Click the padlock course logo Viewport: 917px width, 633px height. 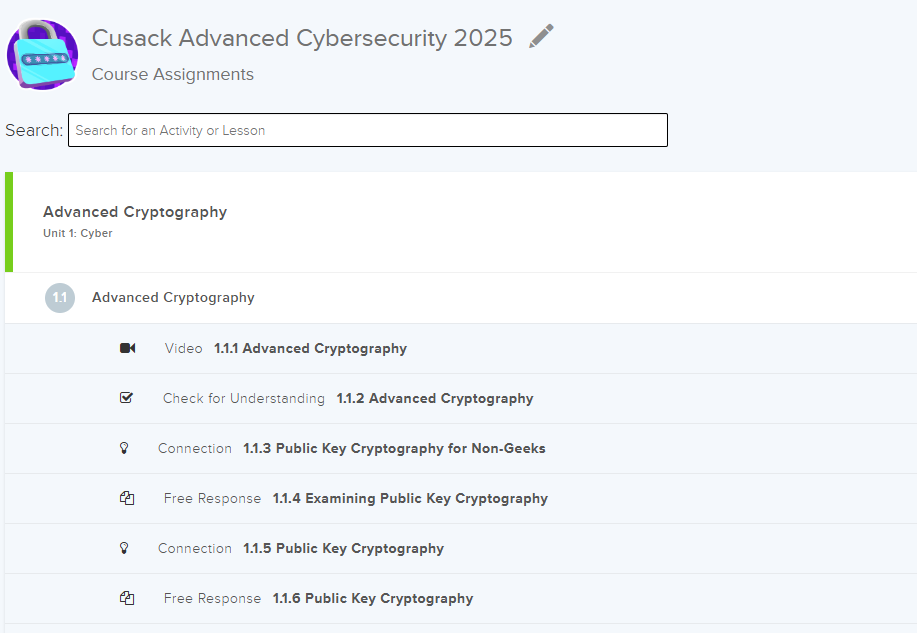[x=42, y=55]
